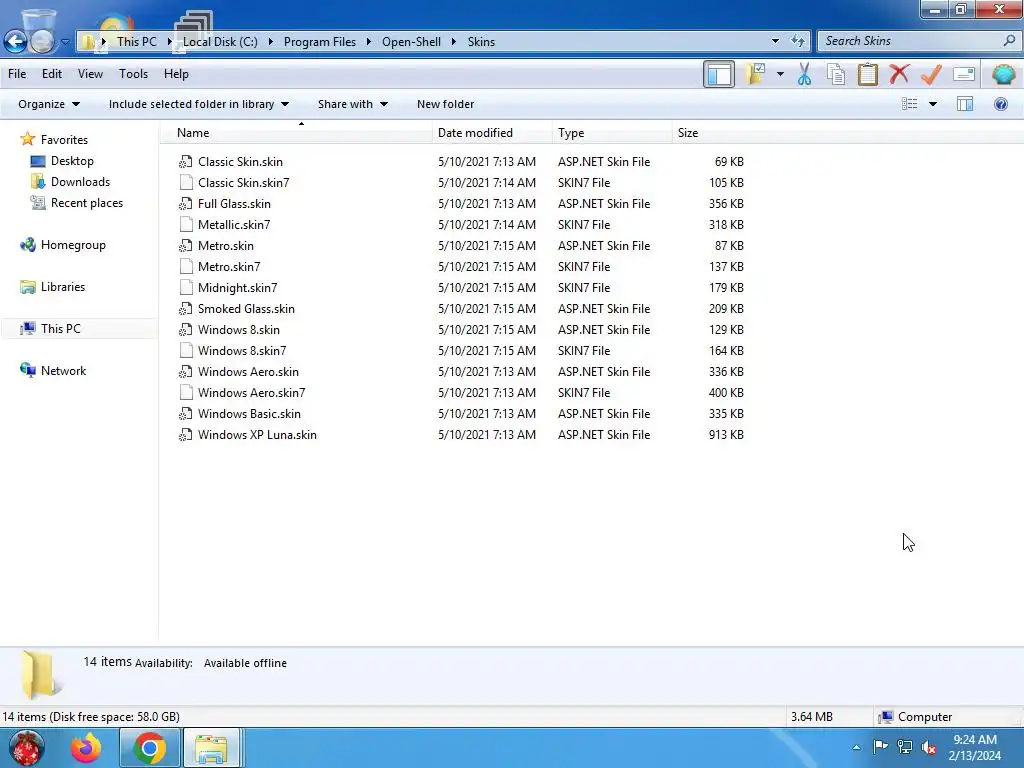1024x768 pixels.
Task: Sort by the Size column header
Action: pyautogui.click(x=711, y=133)
